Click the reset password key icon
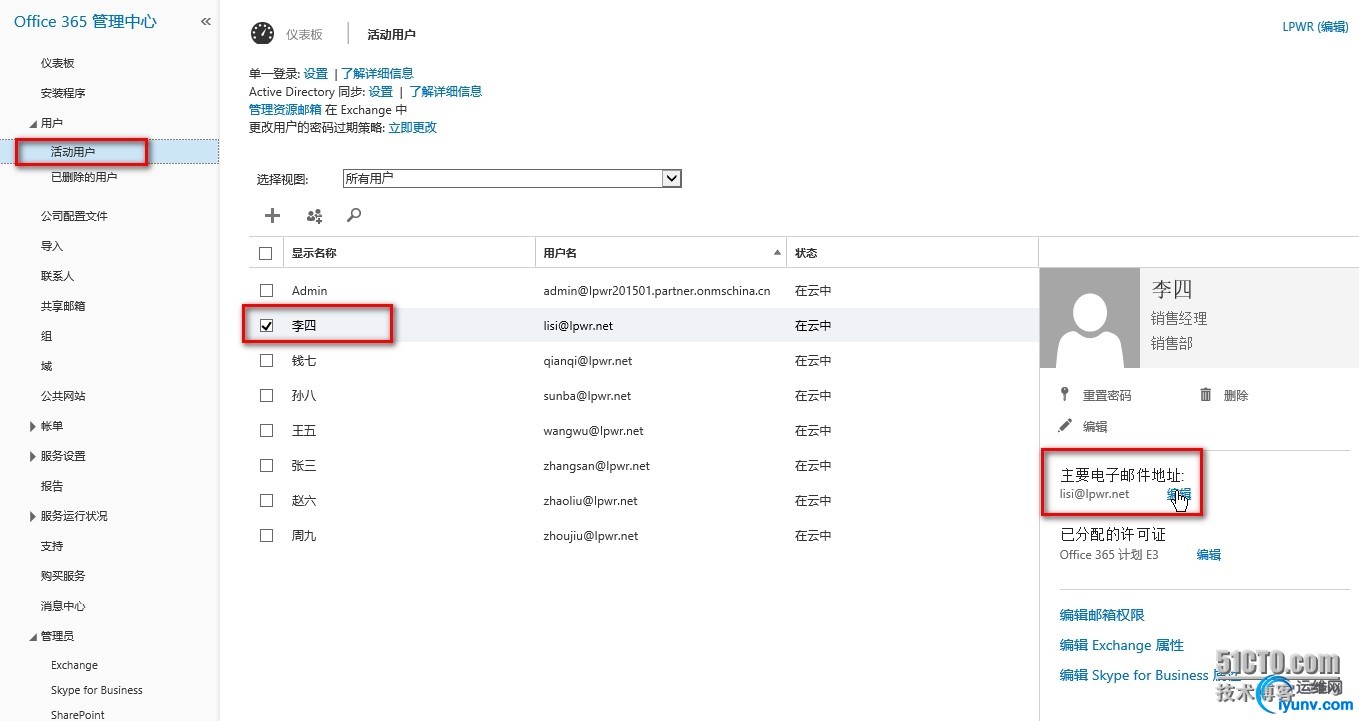Viewport: 1359px width, 721px height. tap(1066, 395)
